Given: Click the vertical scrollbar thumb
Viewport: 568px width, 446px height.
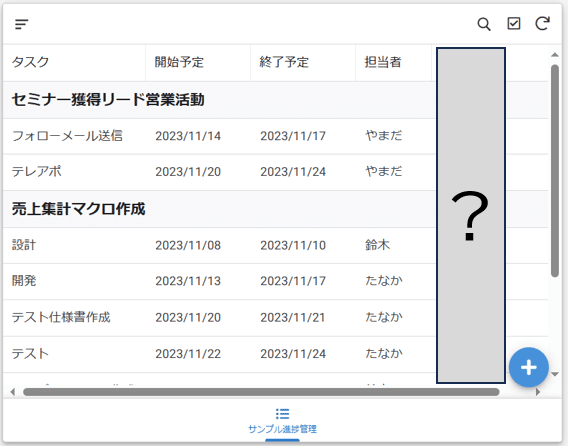Looking at the screenshot, I should click(555, 171).
